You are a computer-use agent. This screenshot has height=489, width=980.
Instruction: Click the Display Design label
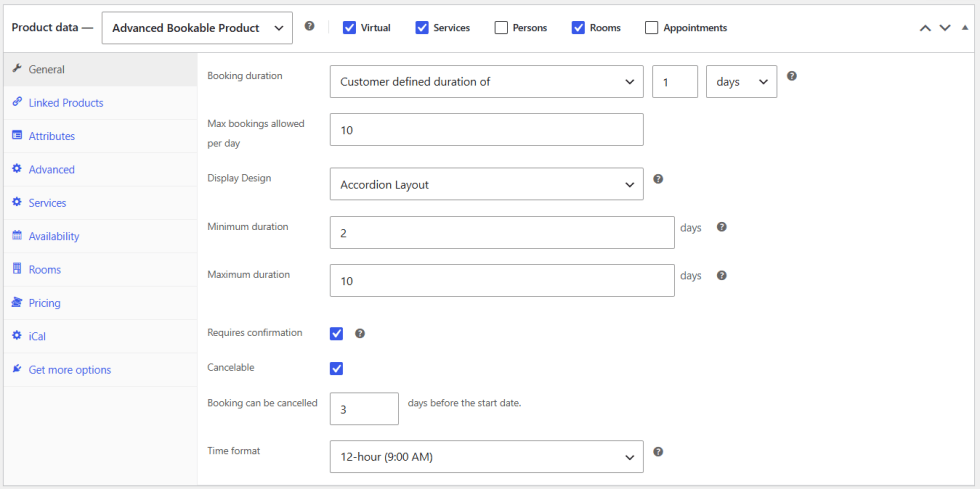[x=239, y=178]
